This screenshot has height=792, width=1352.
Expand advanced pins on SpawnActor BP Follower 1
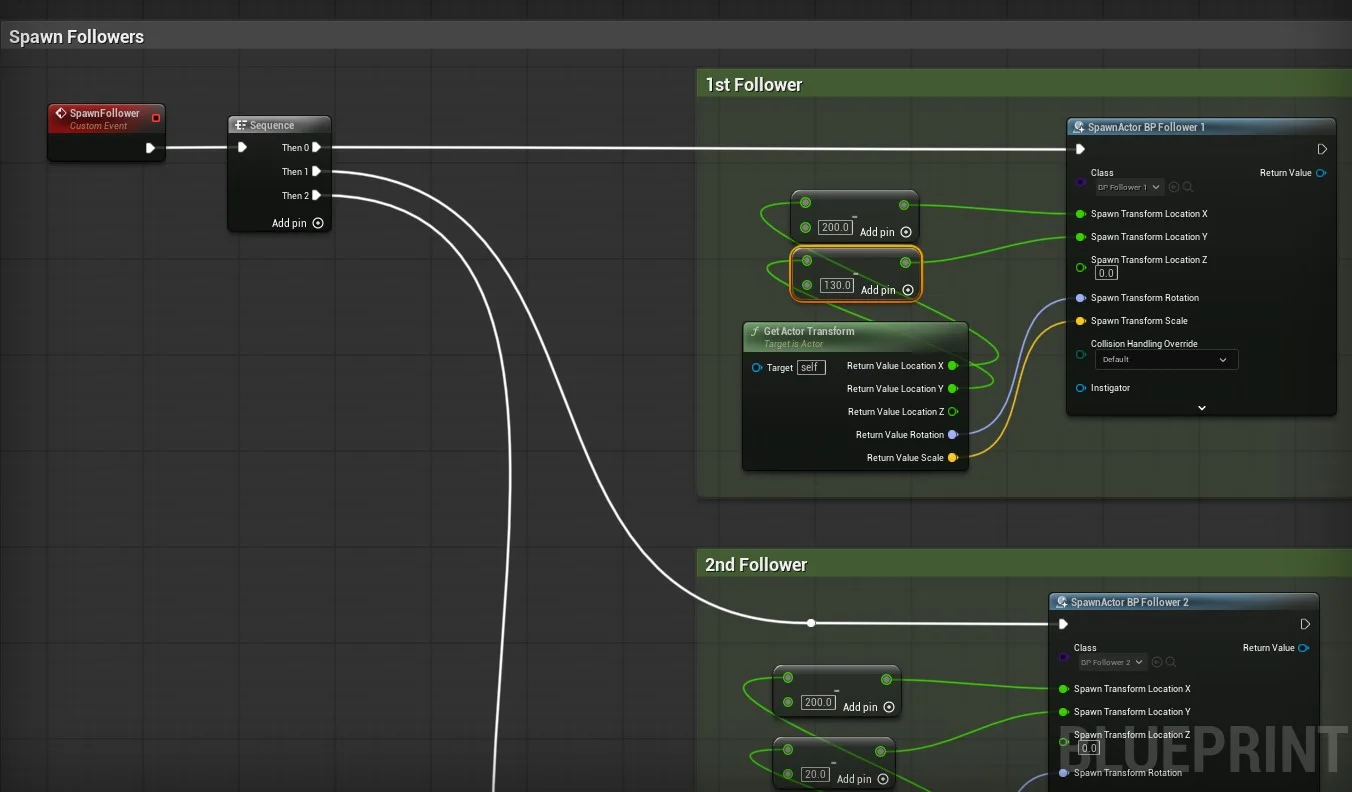point(1201,408)
